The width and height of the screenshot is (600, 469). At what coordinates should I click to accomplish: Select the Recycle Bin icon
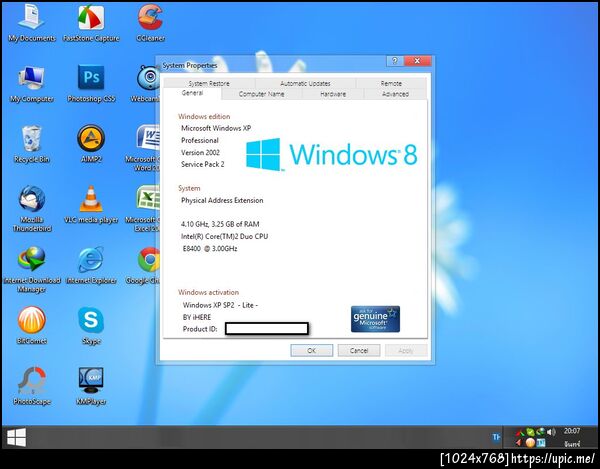31,145
